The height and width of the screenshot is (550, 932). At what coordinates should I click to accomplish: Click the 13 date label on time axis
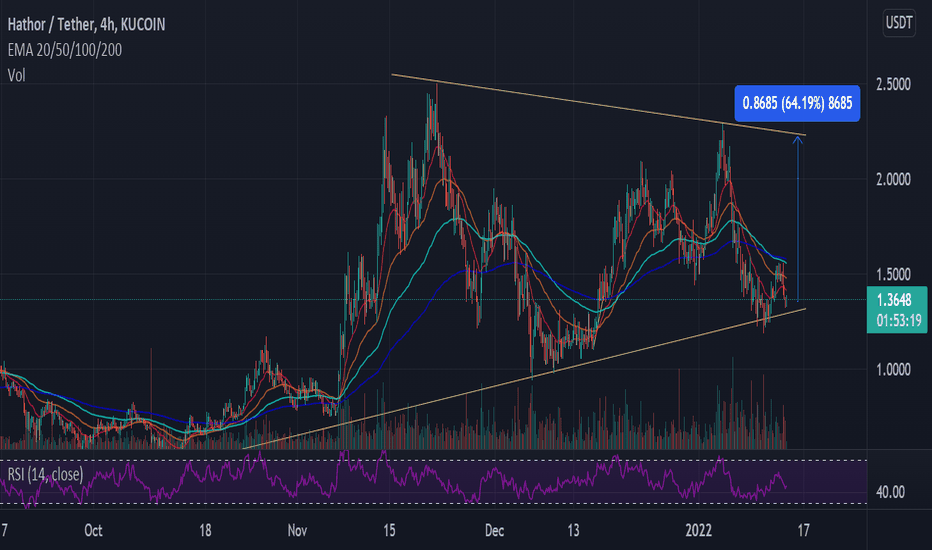tap(573, 530)
